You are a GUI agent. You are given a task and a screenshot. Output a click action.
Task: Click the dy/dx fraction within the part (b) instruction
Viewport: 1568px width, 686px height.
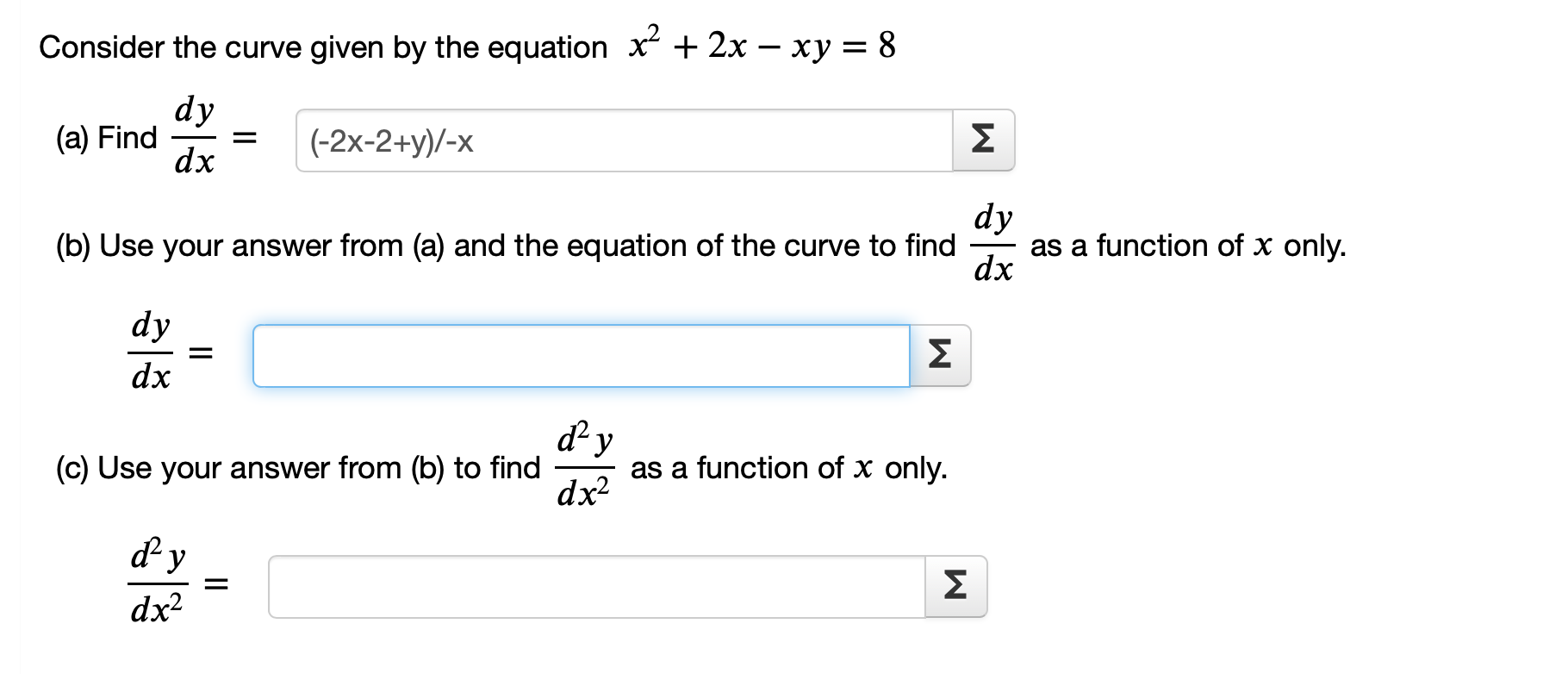[x=993, y=243]
